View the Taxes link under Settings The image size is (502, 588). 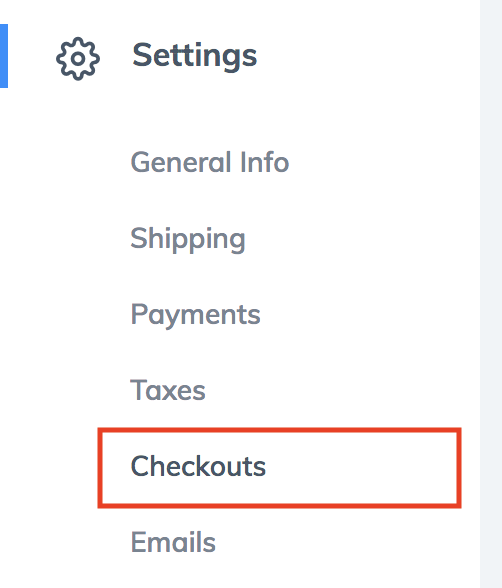168,390
